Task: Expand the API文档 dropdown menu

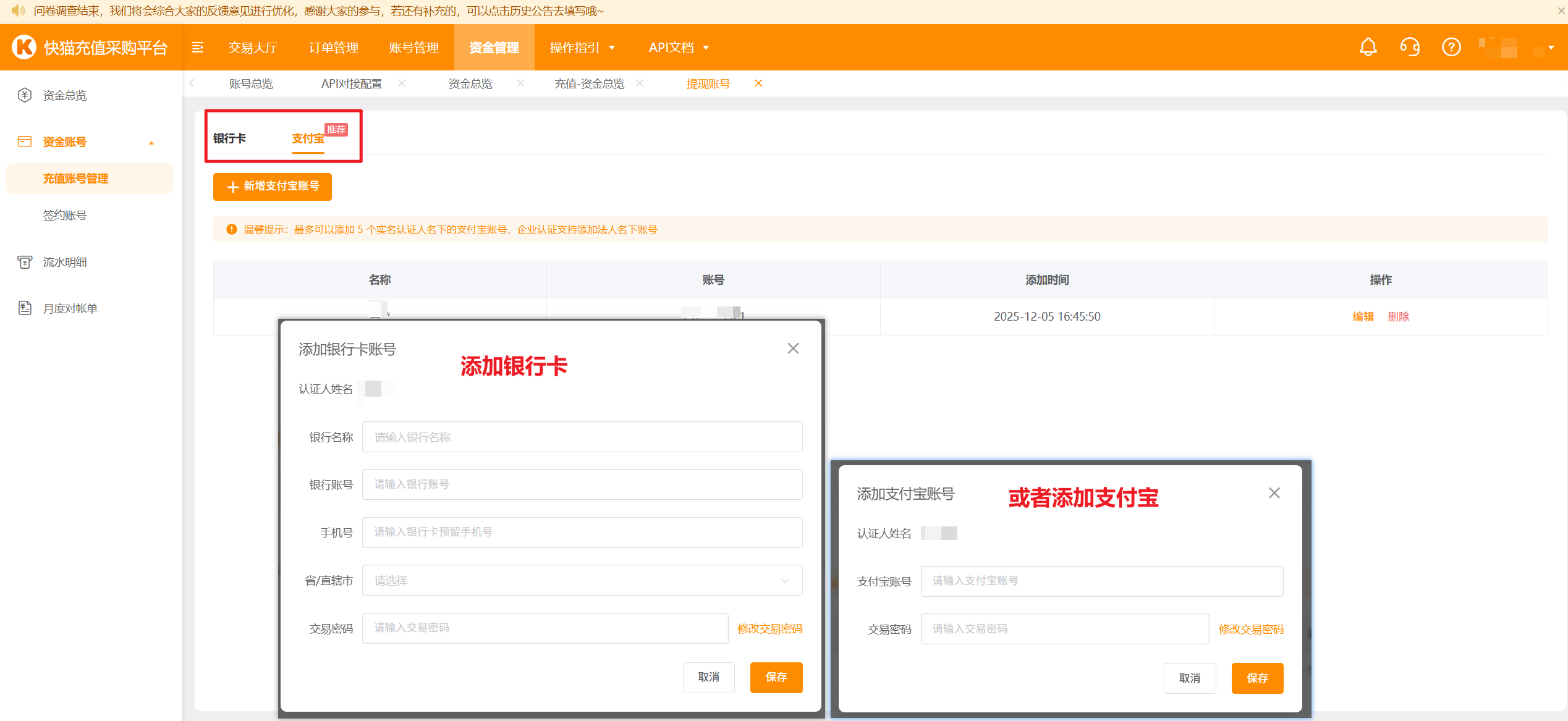Action: [x=679, y=48]
